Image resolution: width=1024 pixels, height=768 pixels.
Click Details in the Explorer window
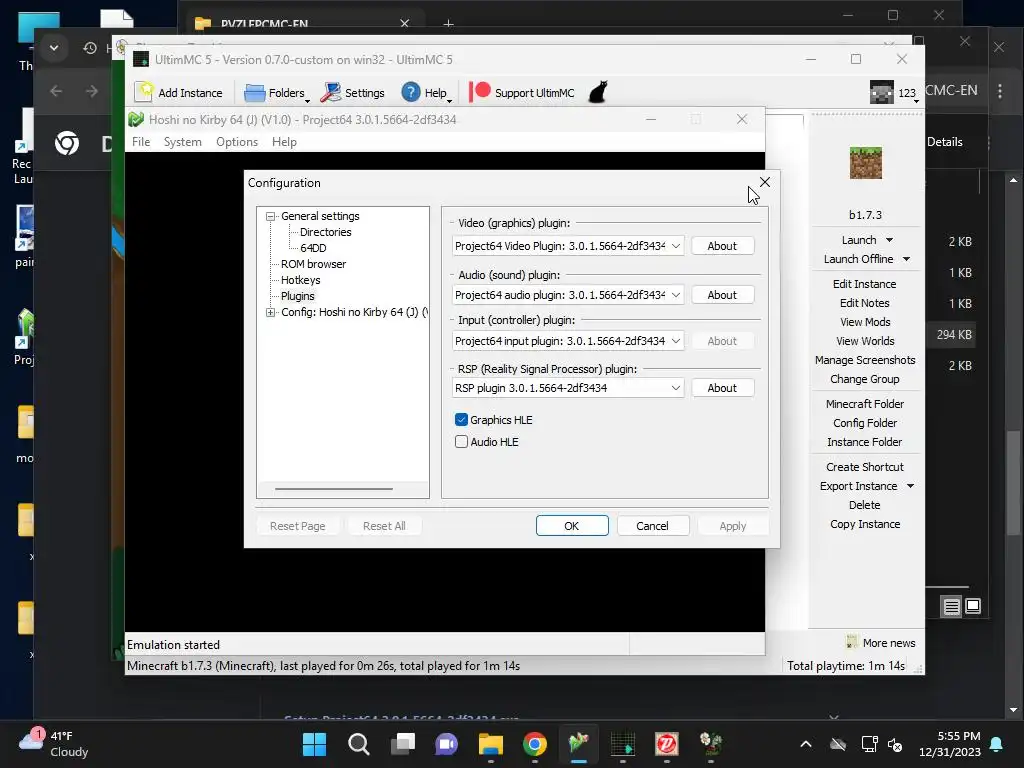[944, 142]
